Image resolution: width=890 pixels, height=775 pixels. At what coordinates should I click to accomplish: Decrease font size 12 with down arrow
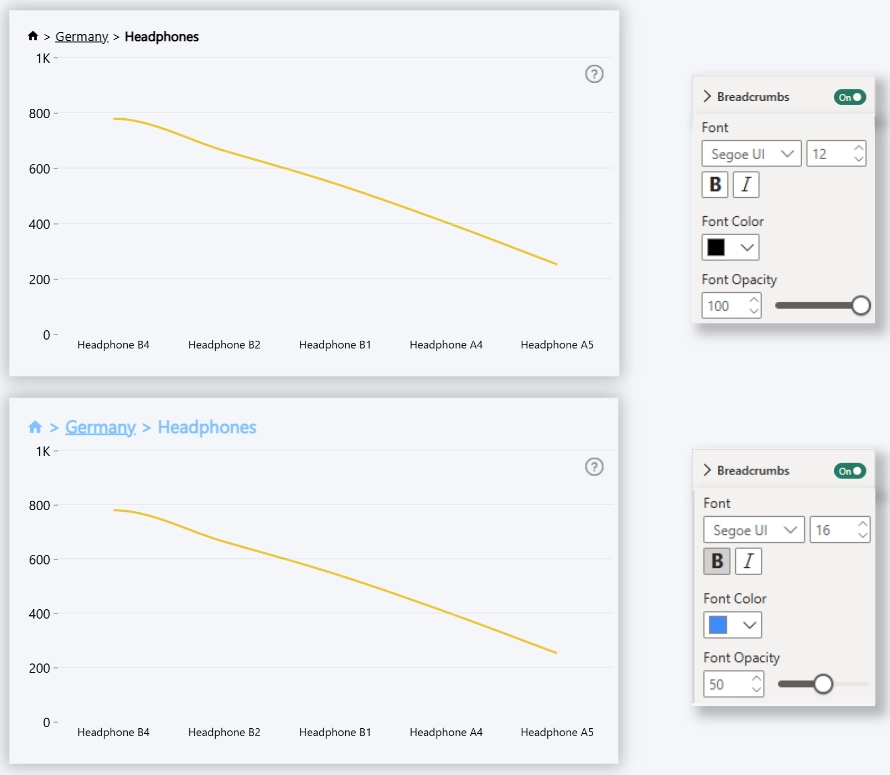point(859,160)
